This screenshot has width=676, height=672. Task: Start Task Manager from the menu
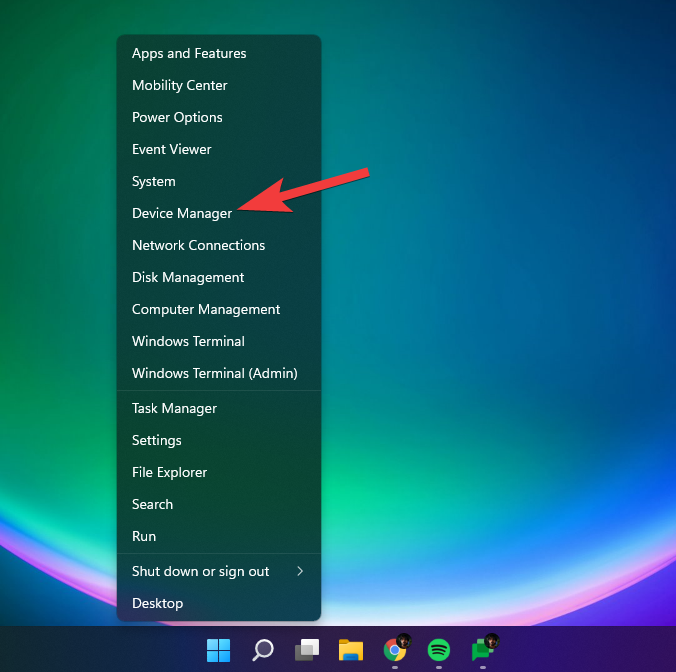pyautogui.click(x=174, y=408)
